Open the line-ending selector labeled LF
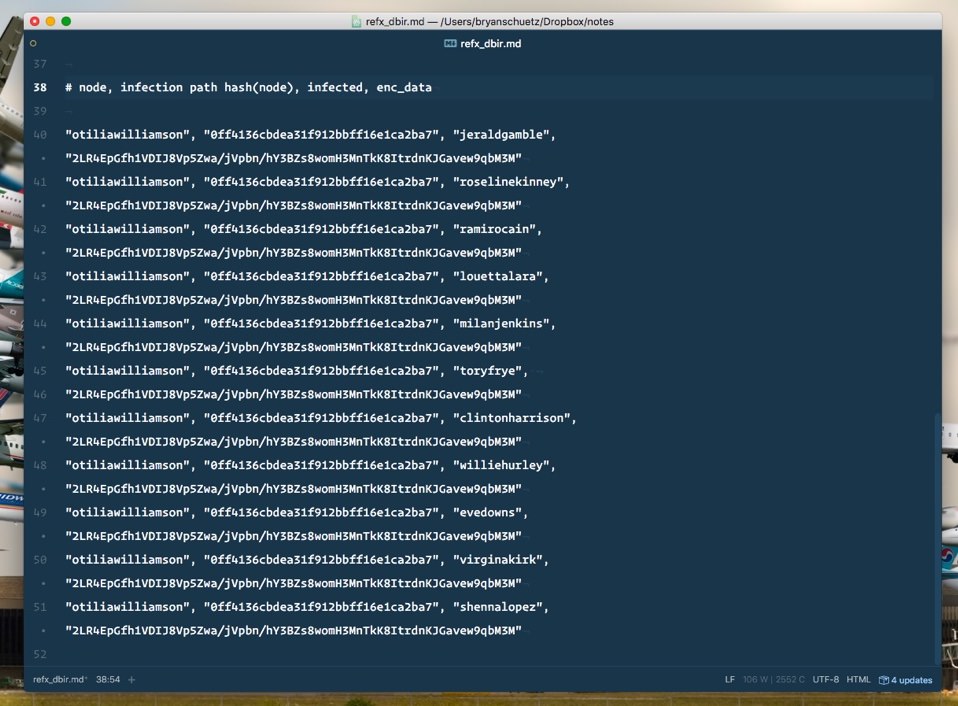The height and width of the screenshot is (706, 958). tap(729, 679)
